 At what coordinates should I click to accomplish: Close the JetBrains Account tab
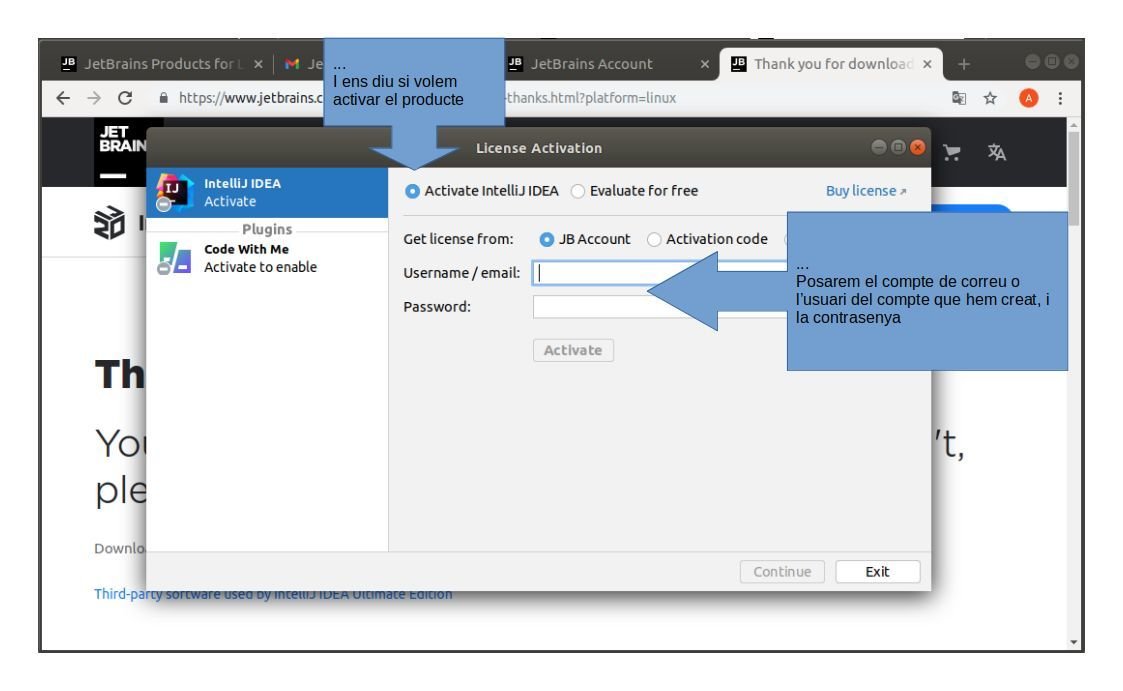(x=705, y=64)
